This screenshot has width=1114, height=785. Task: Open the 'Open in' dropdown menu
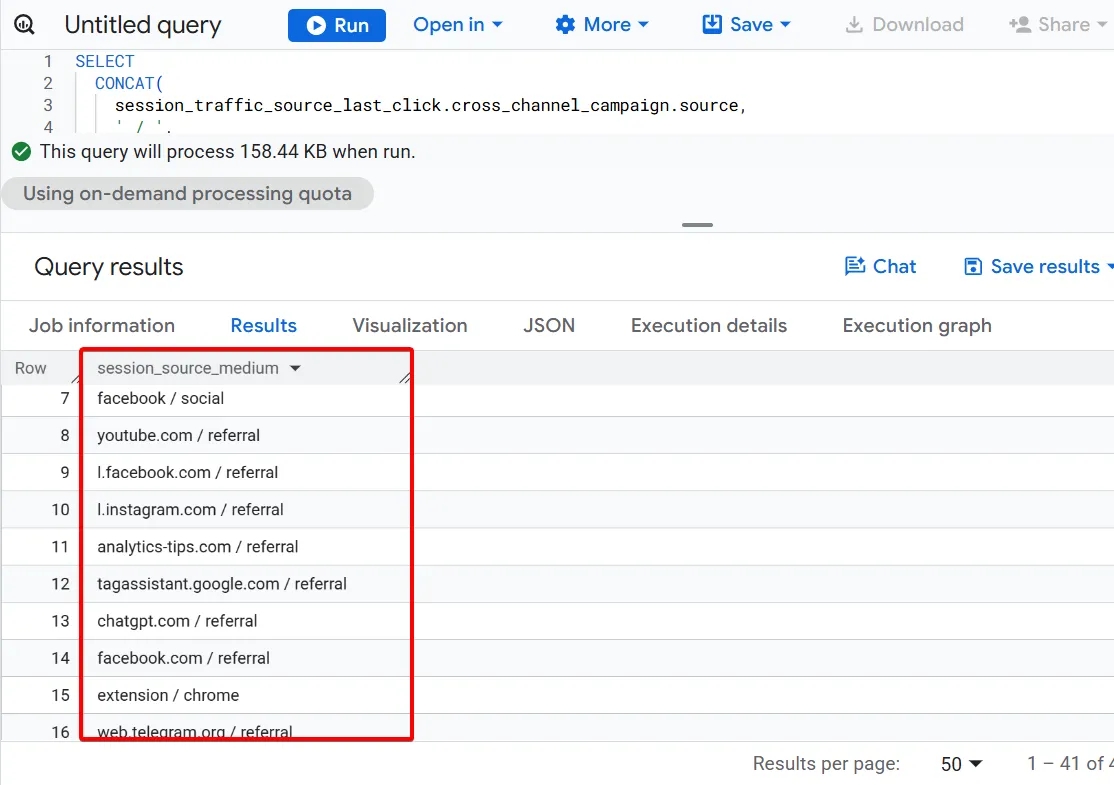458,25
